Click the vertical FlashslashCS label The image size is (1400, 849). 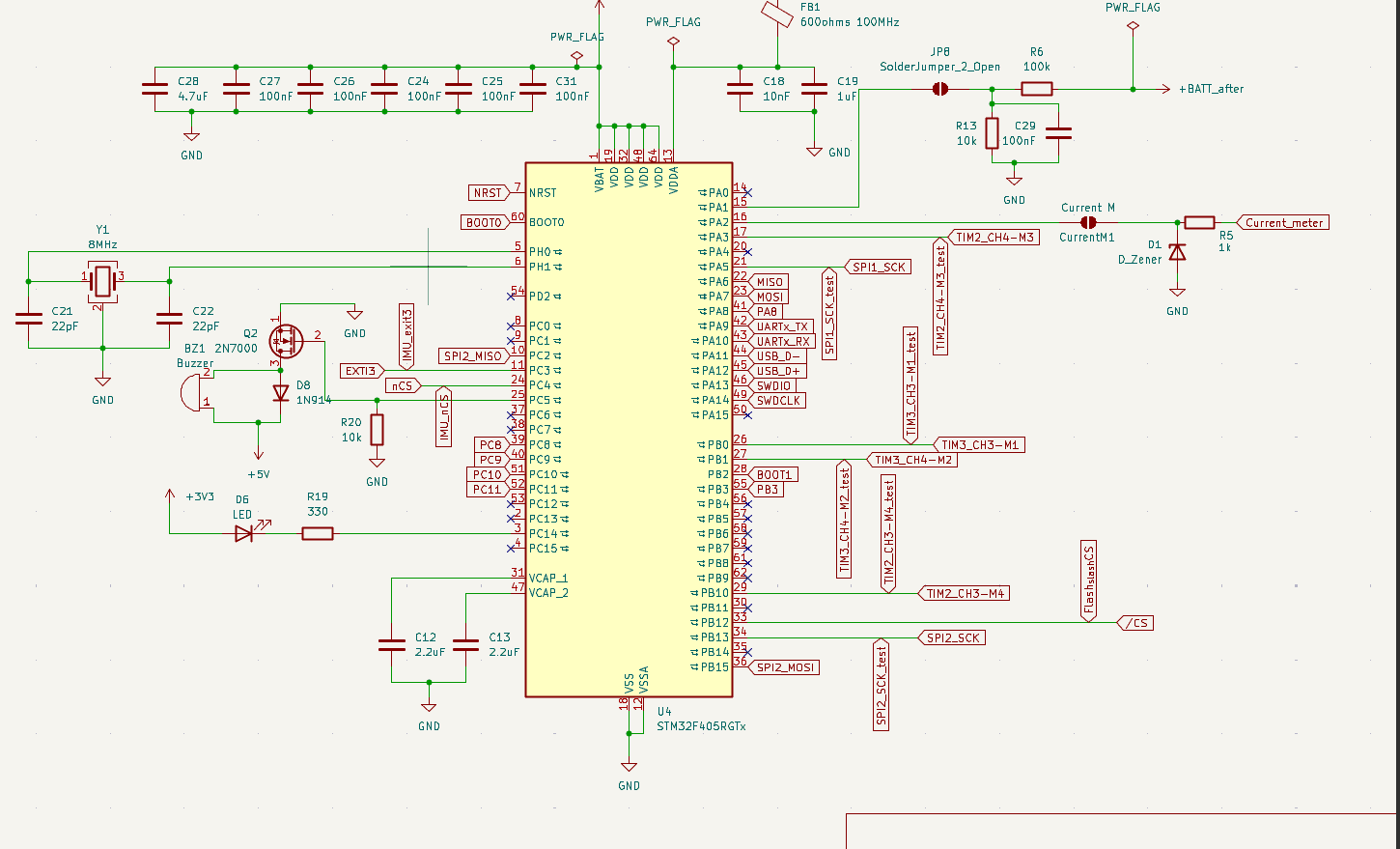click(x=1089, y=580)
